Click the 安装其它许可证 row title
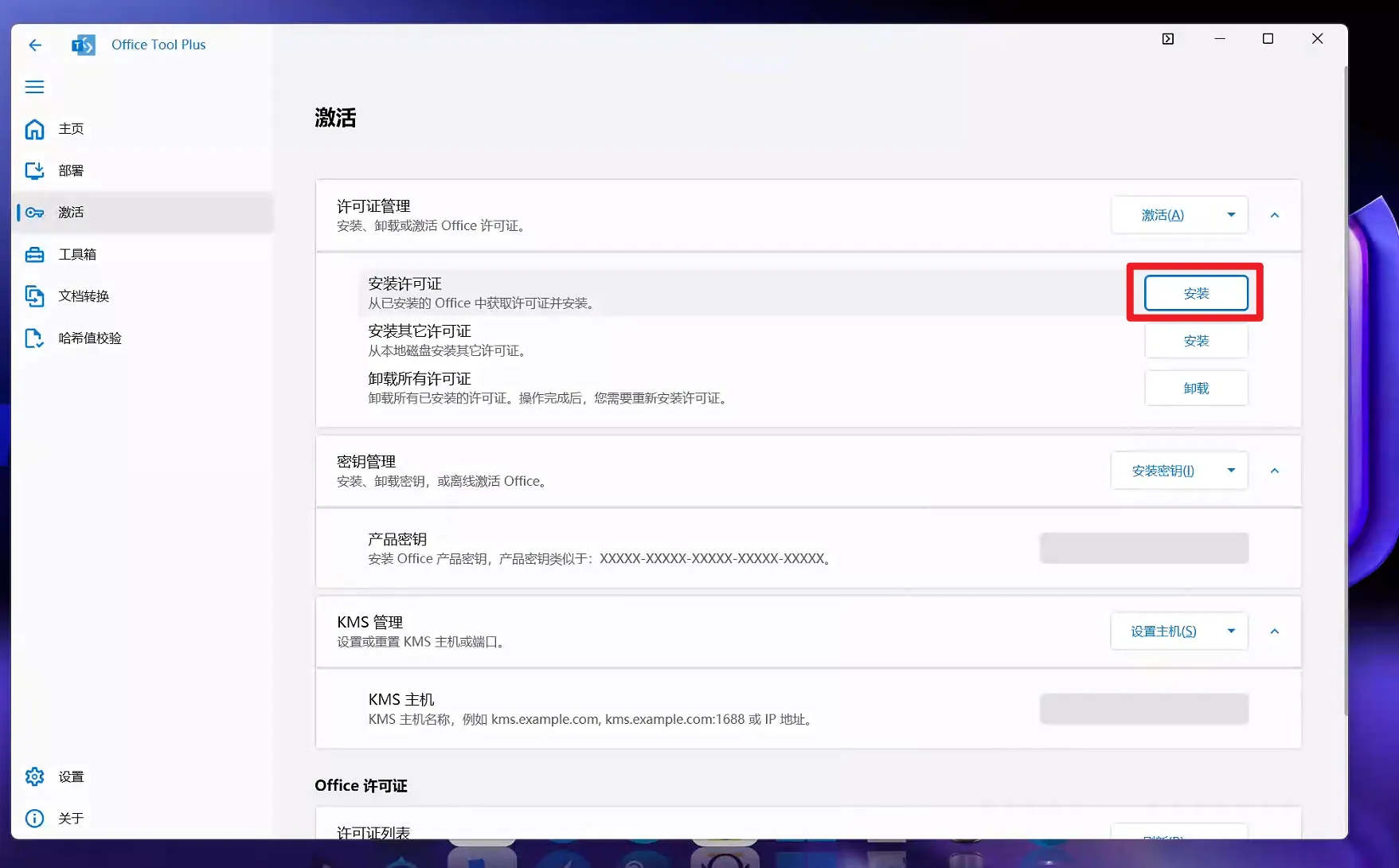The image size is (1399, 868). click(420, 331)
